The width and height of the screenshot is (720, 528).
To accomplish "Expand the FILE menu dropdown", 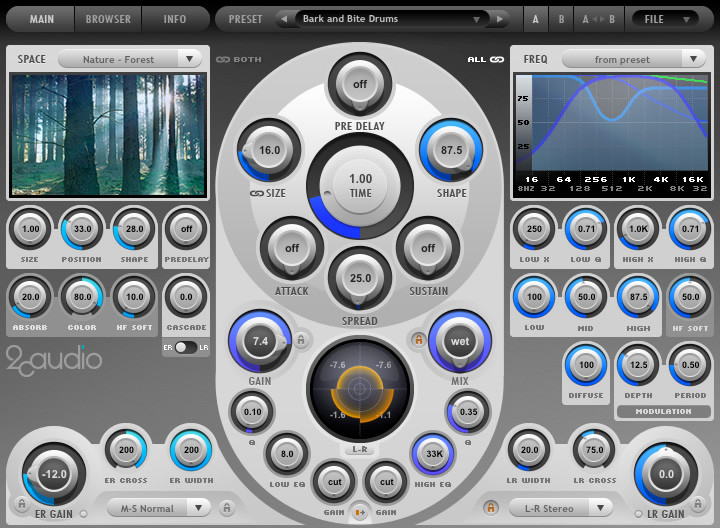I will tap(665, 19).
